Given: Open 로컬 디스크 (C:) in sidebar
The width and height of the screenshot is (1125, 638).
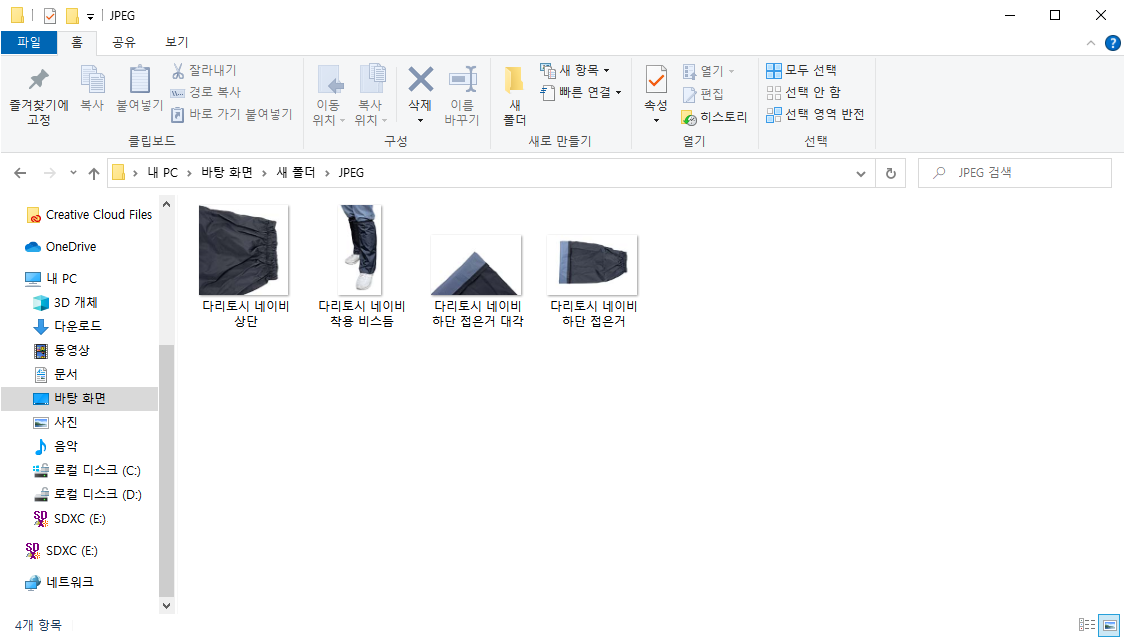Looking at the screenshot, I should [88, 470].
